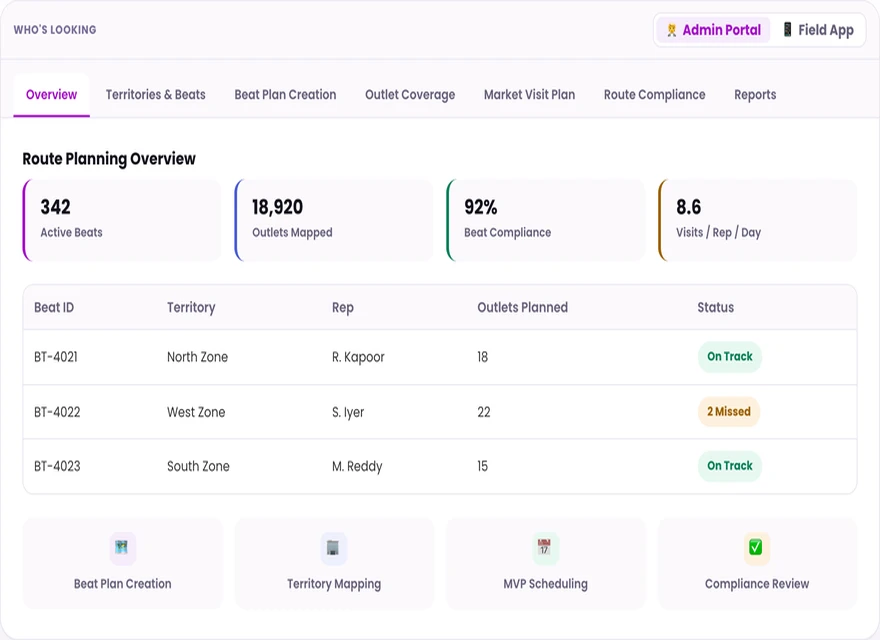880x640 pixels.
Task: Select beat ID BT-4021
Action: [56, 357]
